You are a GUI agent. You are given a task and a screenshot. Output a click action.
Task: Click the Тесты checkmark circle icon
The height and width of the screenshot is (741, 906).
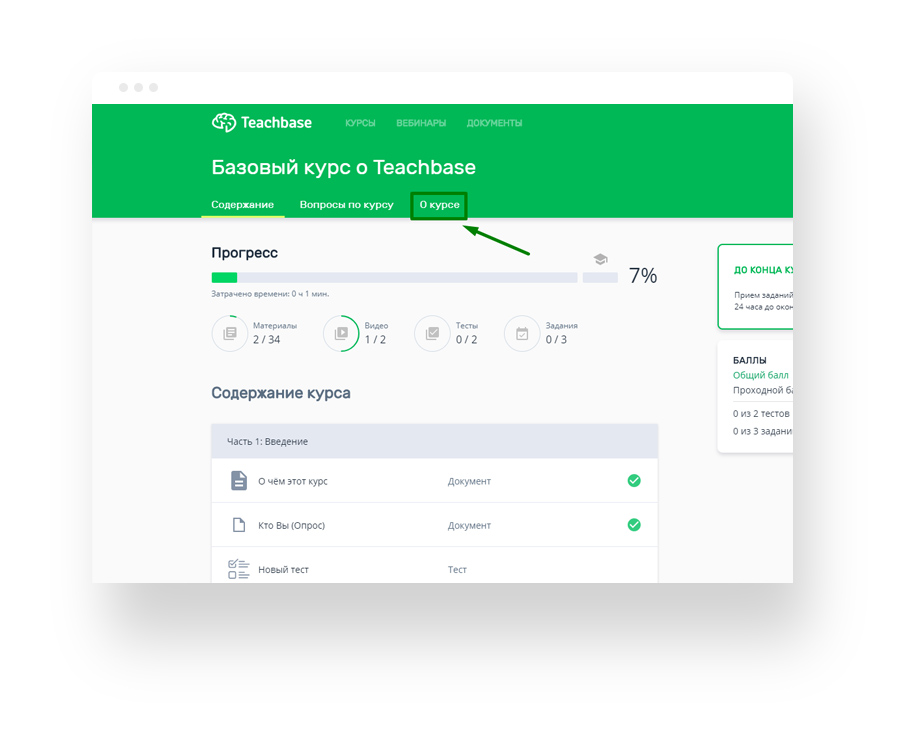click(432, 334)
